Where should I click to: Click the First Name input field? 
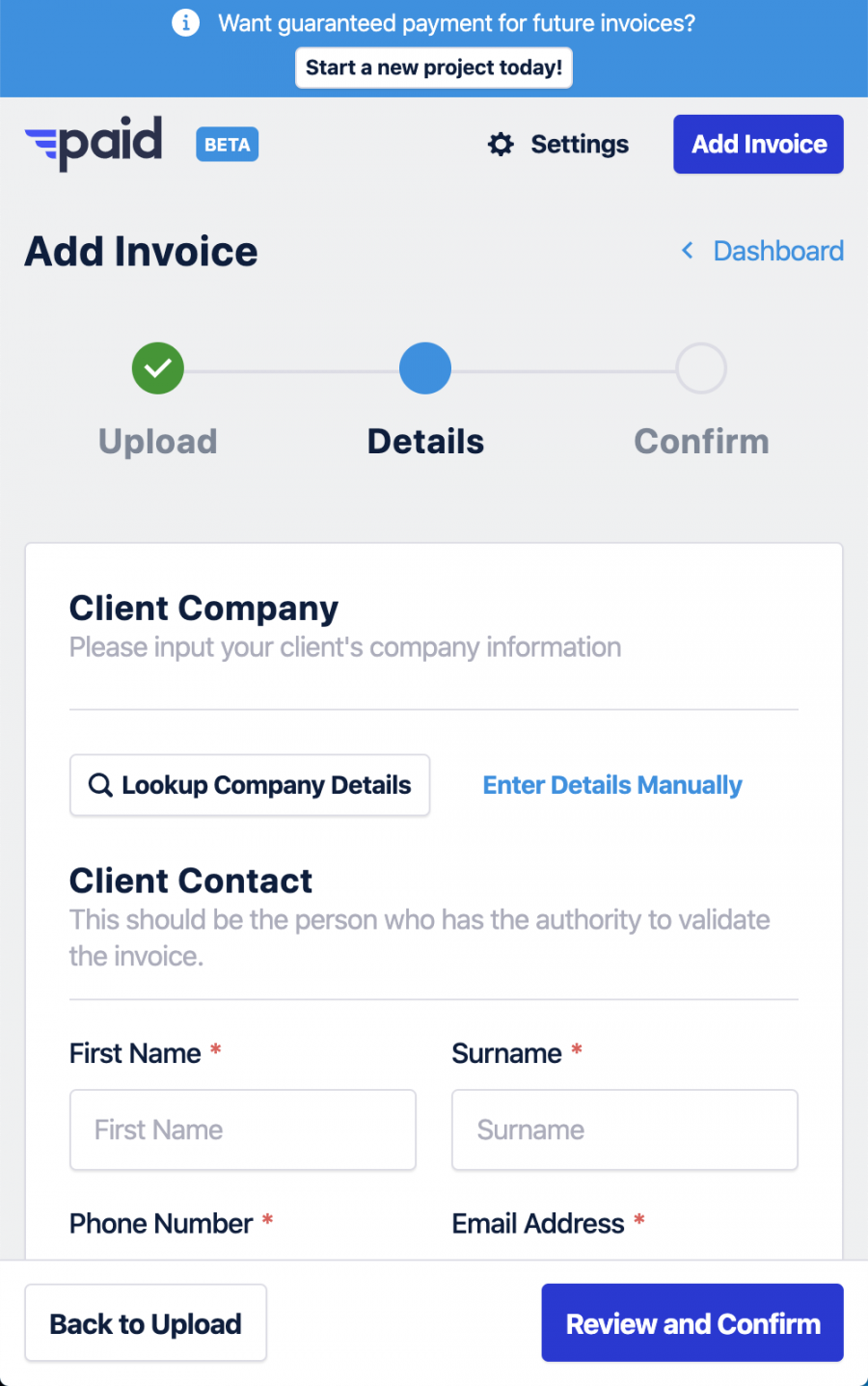tap(243, 1130)
